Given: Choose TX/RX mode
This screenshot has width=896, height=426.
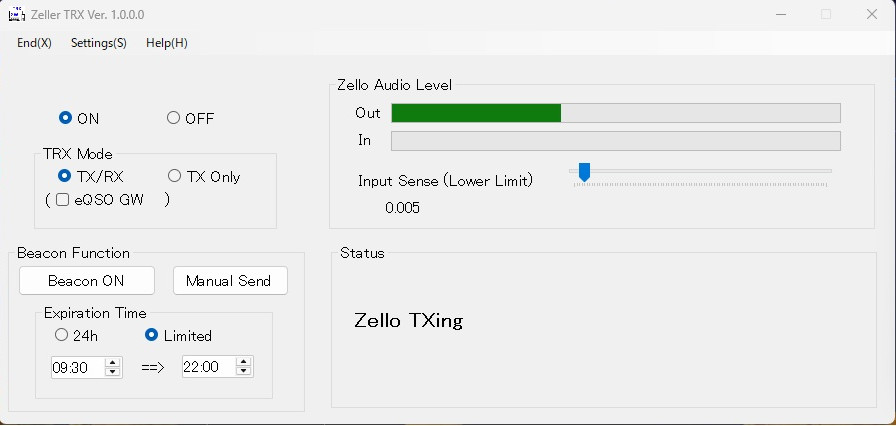Looking at the screenshot, I should click(66, 176).
